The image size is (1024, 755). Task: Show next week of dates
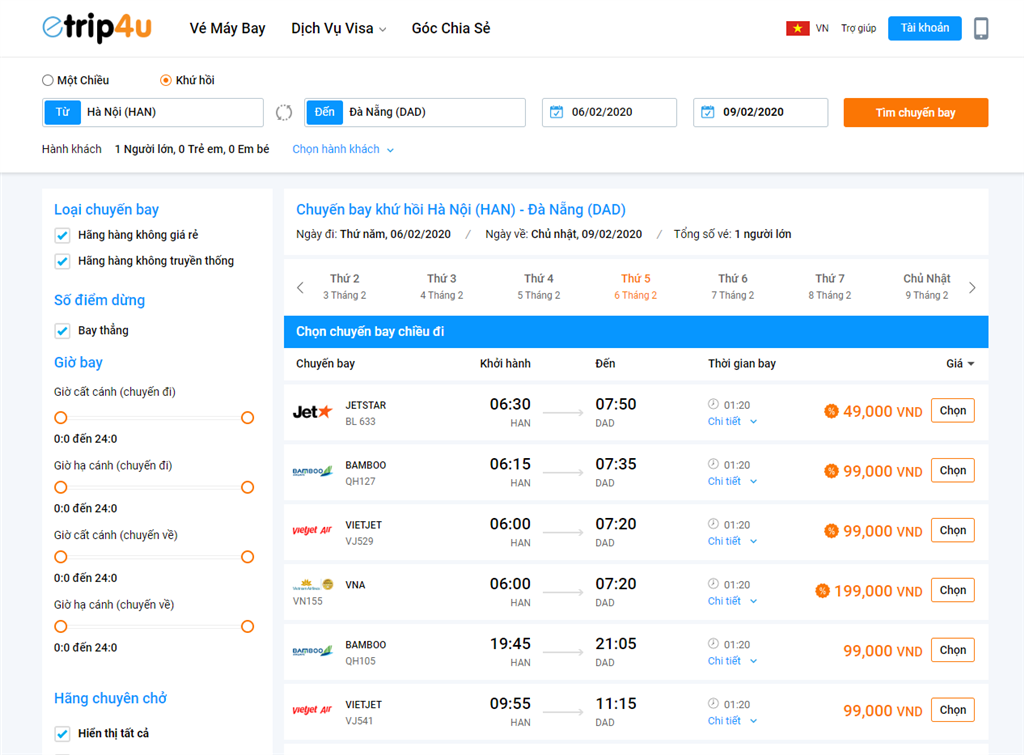pos(972,287)
